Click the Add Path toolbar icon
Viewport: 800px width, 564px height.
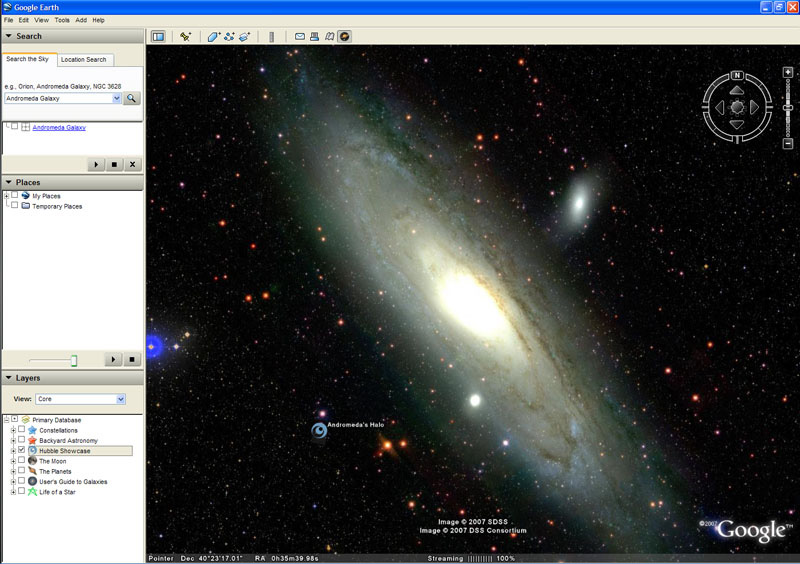(229, 37)
